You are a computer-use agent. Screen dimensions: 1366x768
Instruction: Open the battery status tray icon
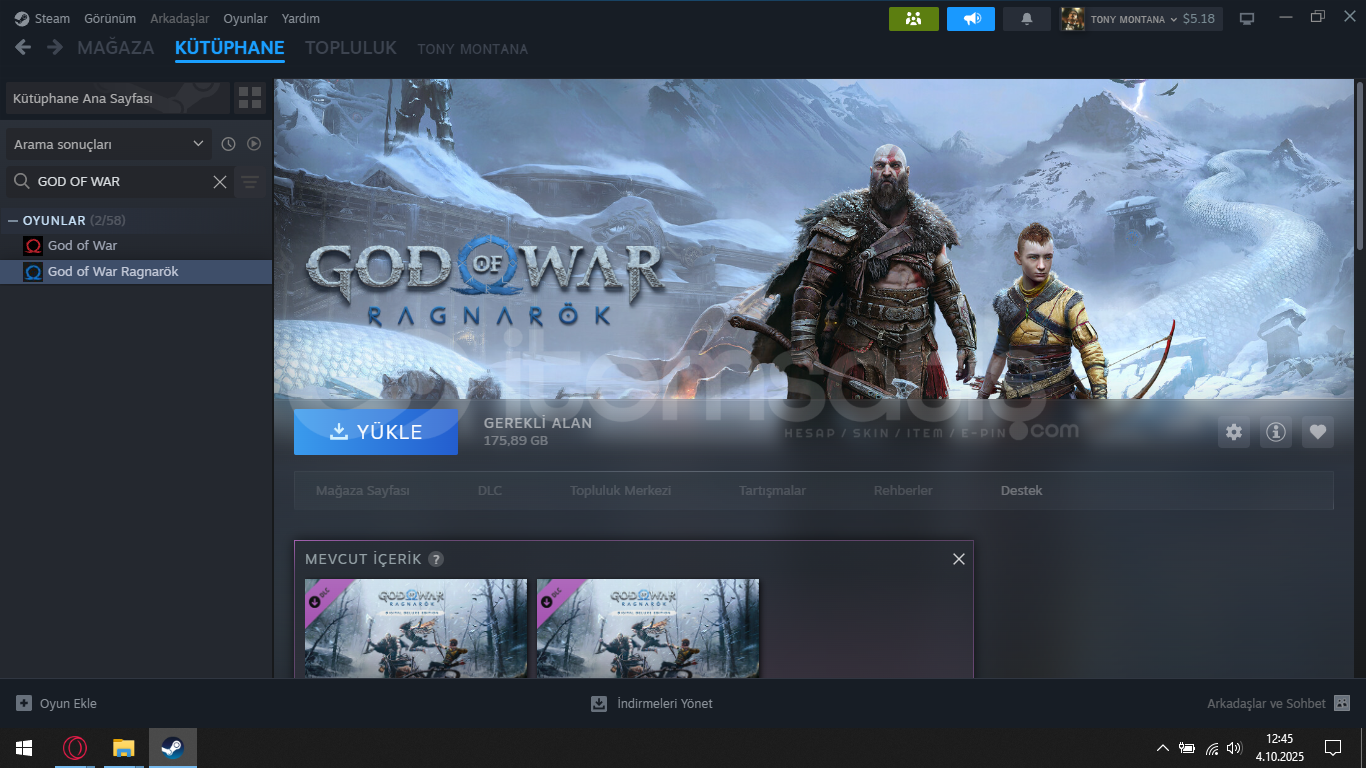point(1187,748)
